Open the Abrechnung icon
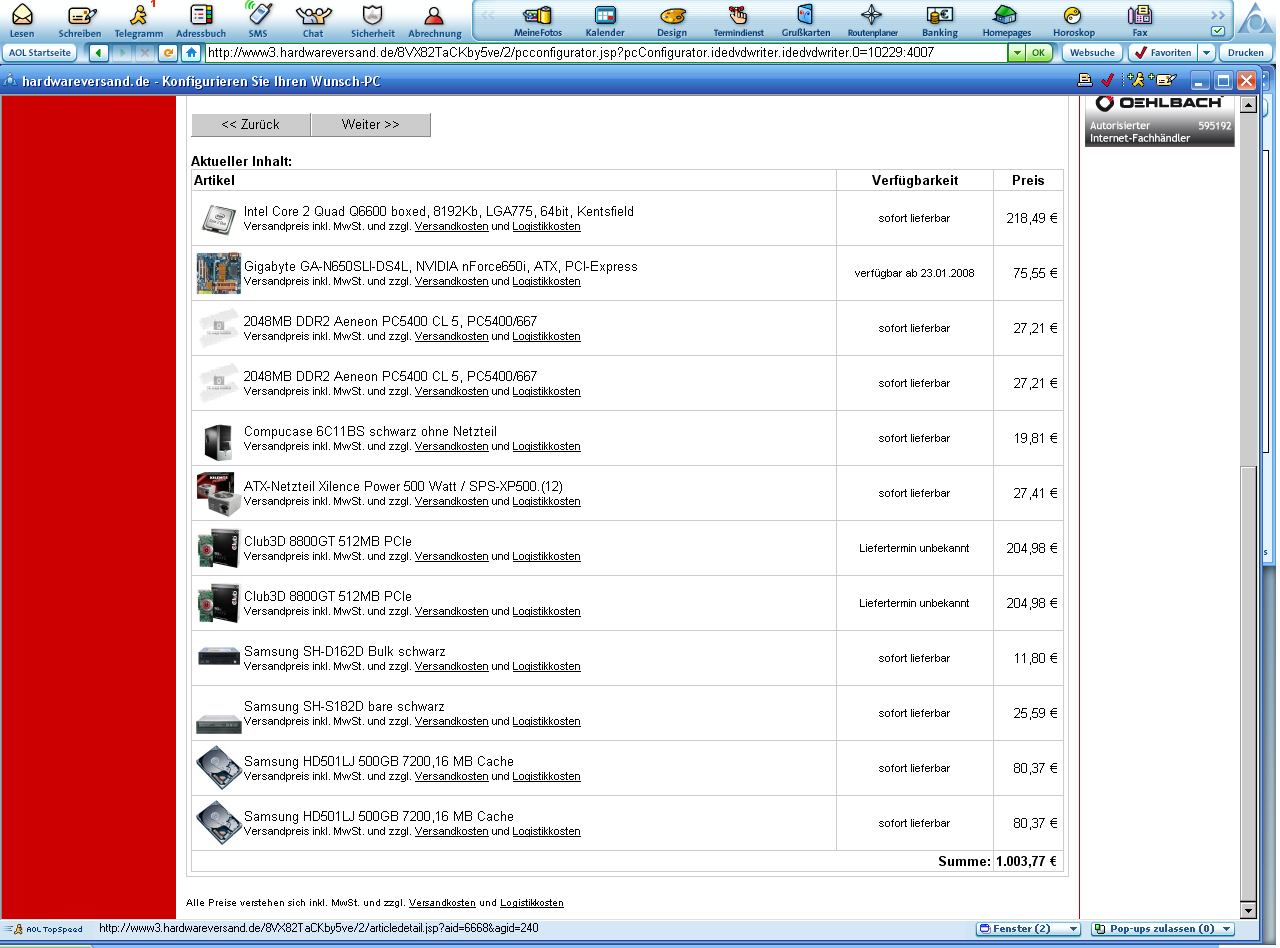The width and height of the screenshot is (1280, 948). tap(434, 15)
